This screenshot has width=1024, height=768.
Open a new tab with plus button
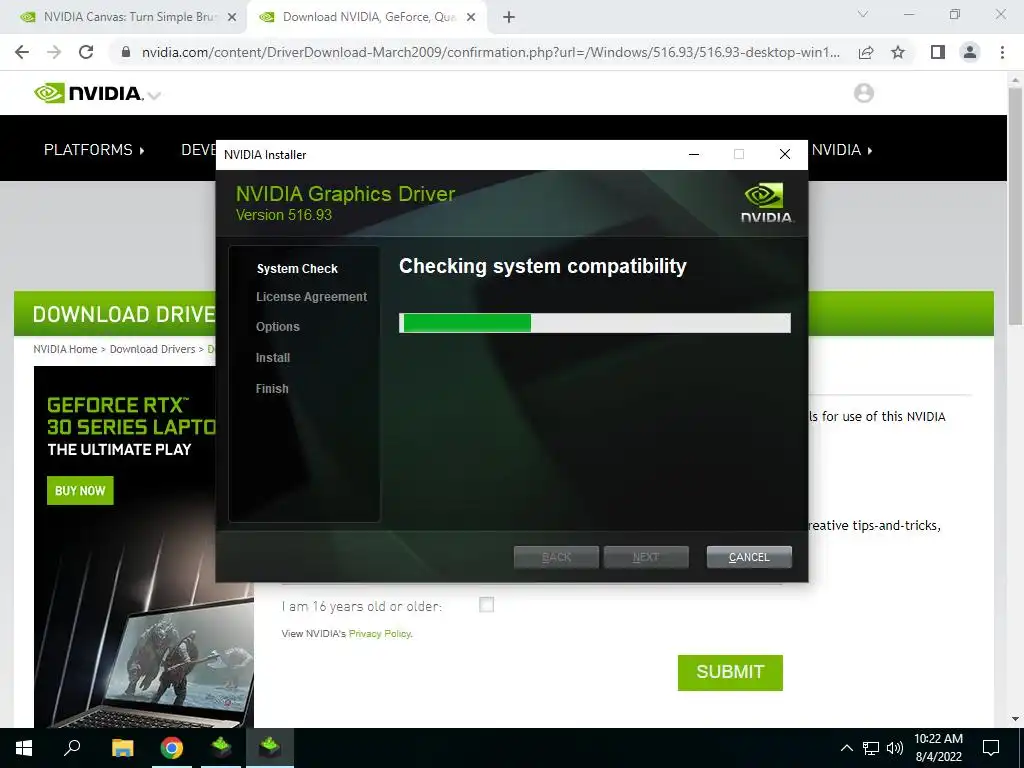tap(509, 17)
